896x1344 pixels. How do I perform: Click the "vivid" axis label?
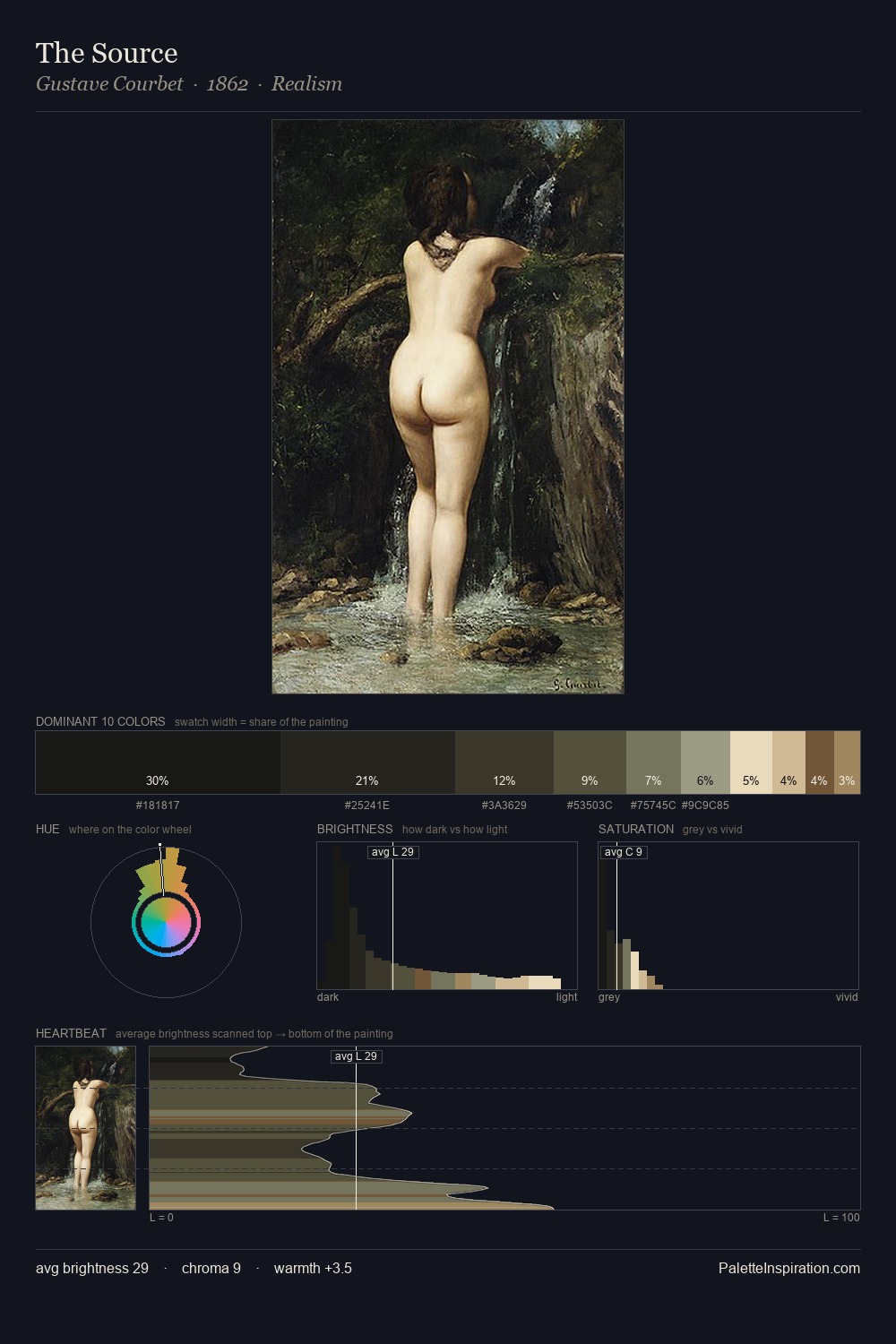[847, 997]
